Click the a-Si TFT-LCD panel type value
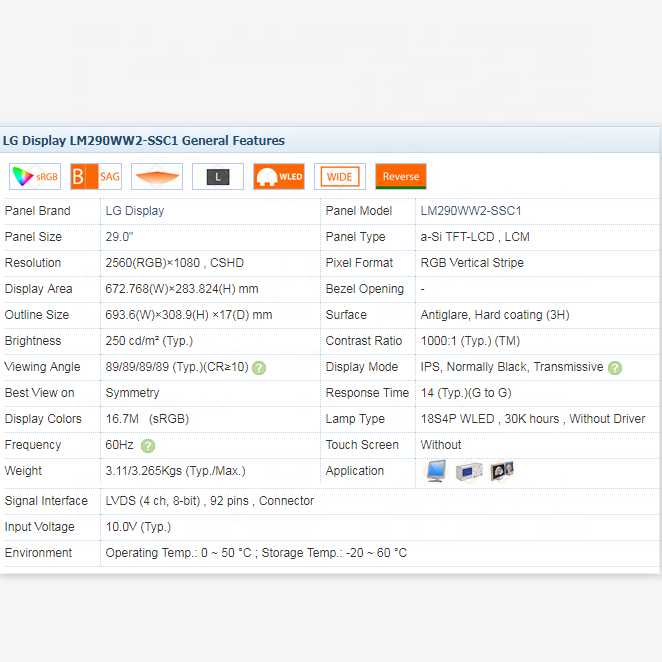 (475, 237)
